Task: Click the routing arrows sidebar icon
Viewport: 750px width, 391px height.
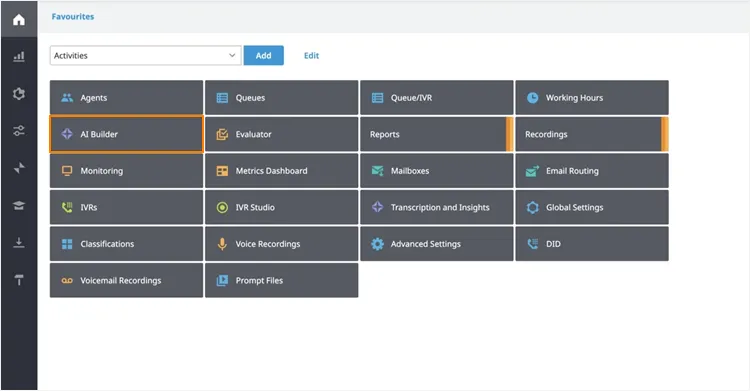Action: coord(19,168)
